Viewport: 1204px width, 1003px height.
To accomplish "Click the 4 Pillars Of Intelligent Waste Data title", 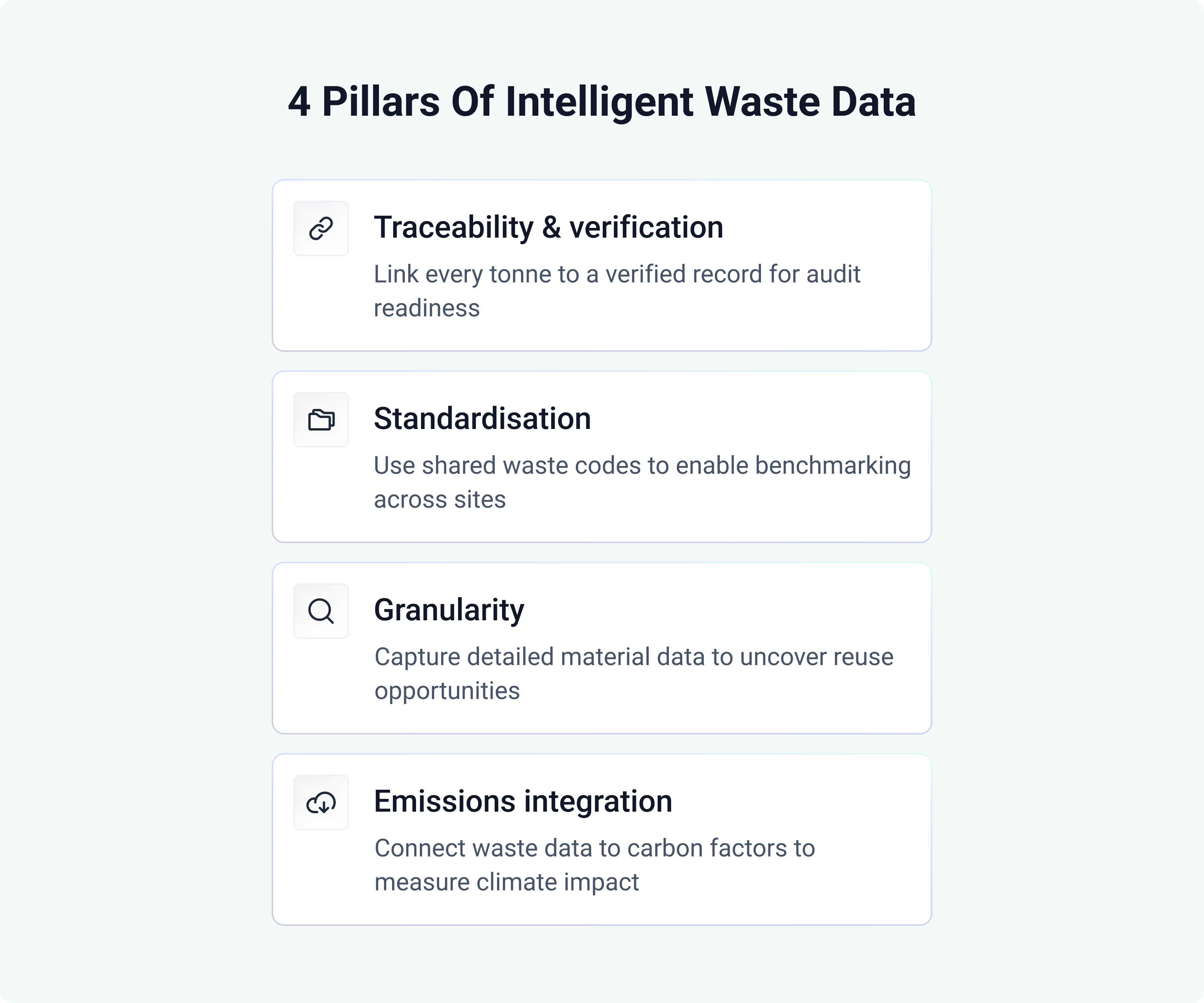I will point(602,102).
